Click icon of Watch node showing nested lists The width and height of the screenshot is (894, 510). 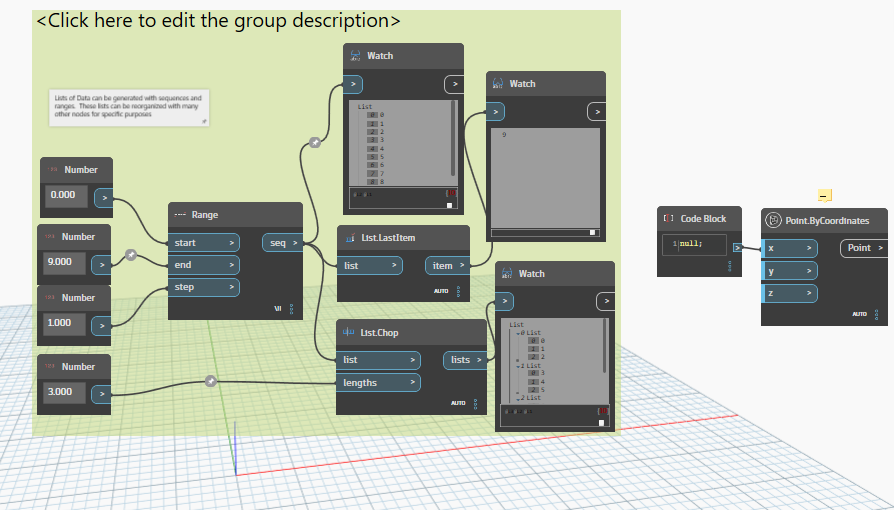507,273
